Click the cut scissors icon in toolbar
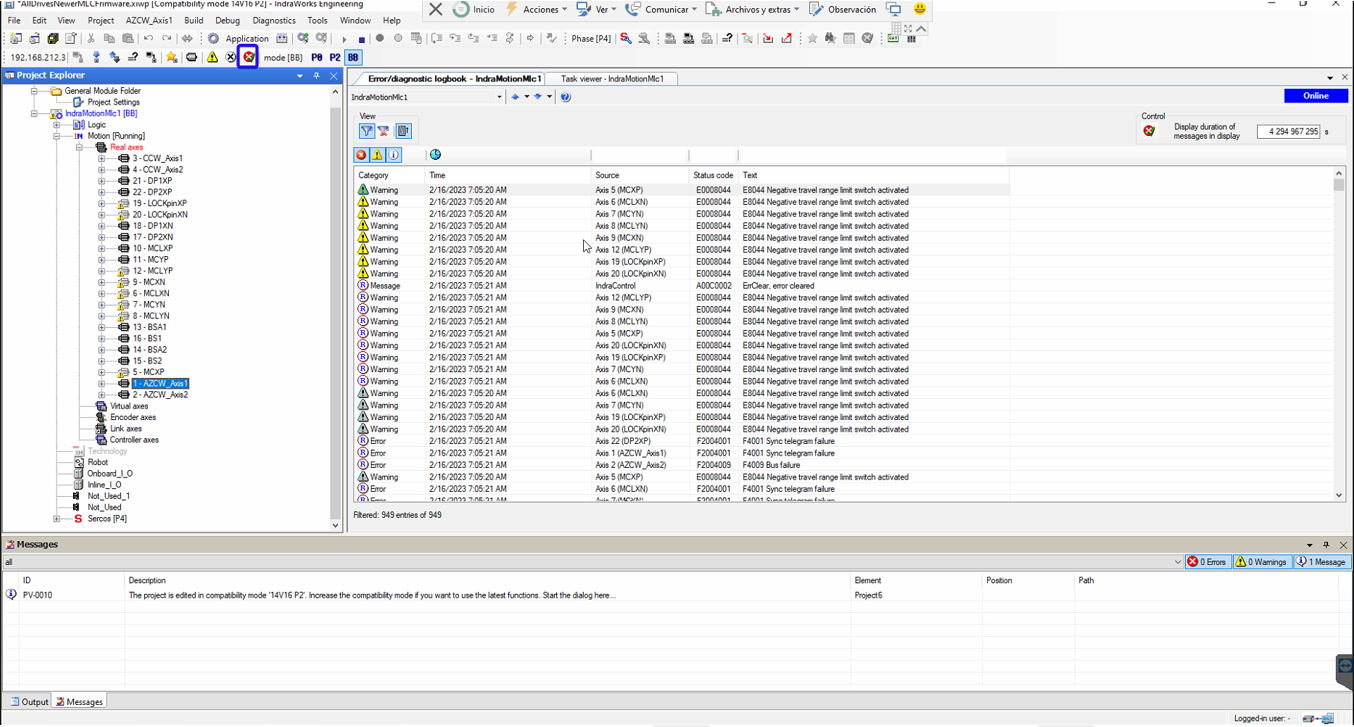Image resolution: width=1354 pixels, height=727 pixels. pyautogui.click(x=92, y=39)
